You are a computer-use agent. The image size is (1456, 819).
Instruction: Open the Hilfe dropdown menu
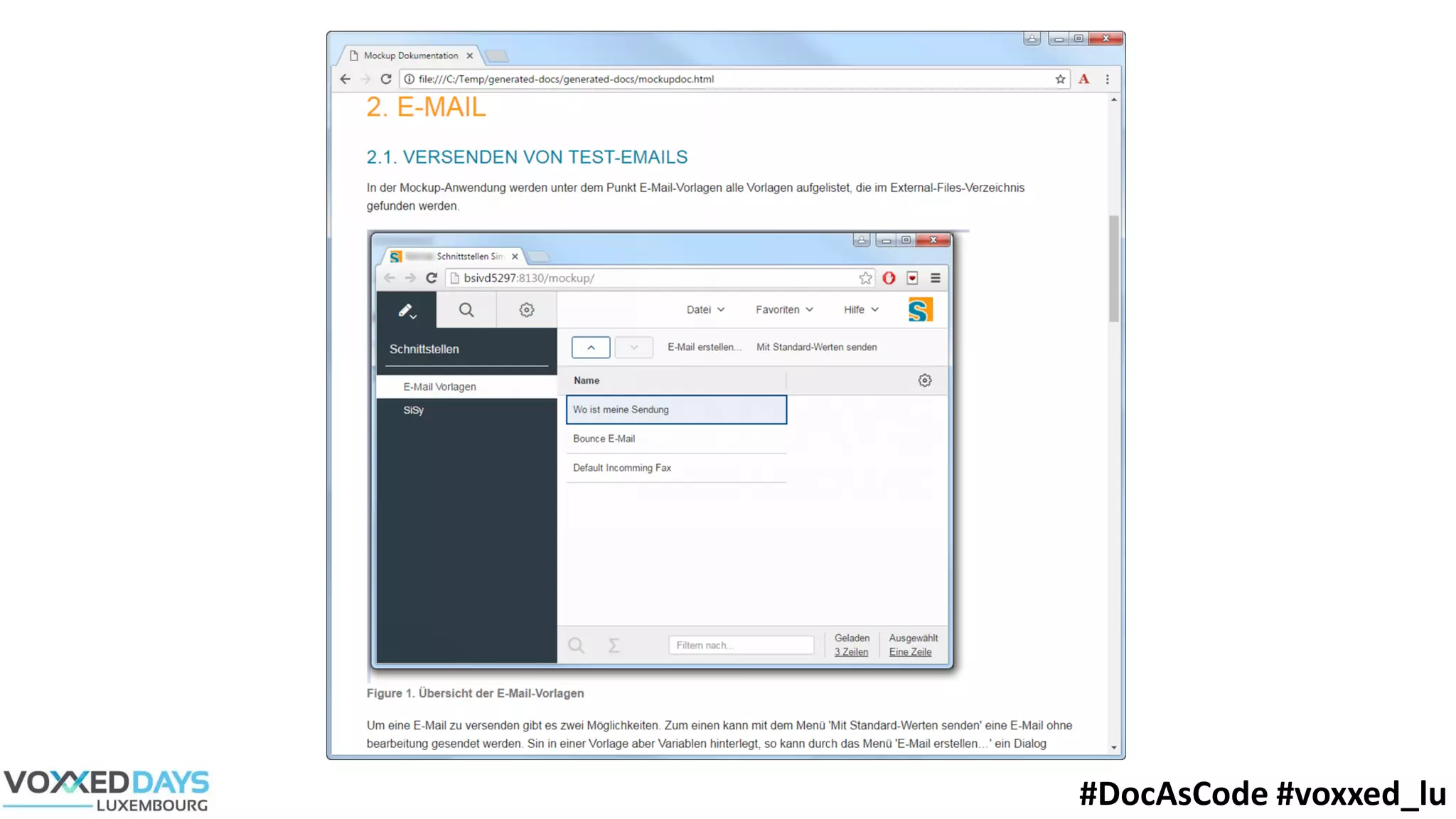click(x=861, y=310)
